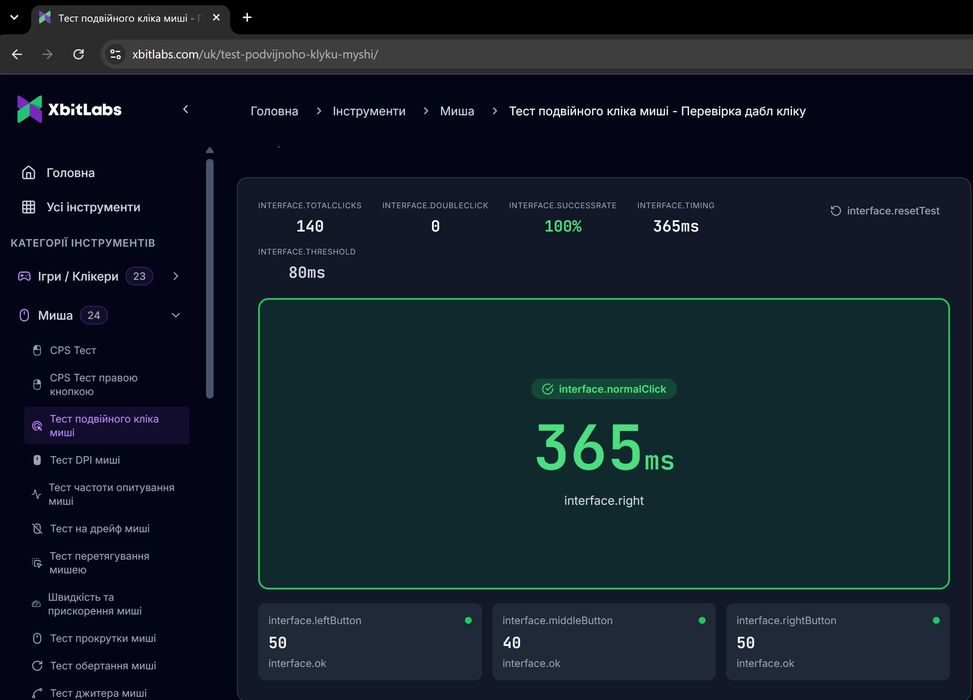The height and width of the screenshot is (700, 973).
Task: Click inside the green 365ms click test area
Action: [604, 444]
